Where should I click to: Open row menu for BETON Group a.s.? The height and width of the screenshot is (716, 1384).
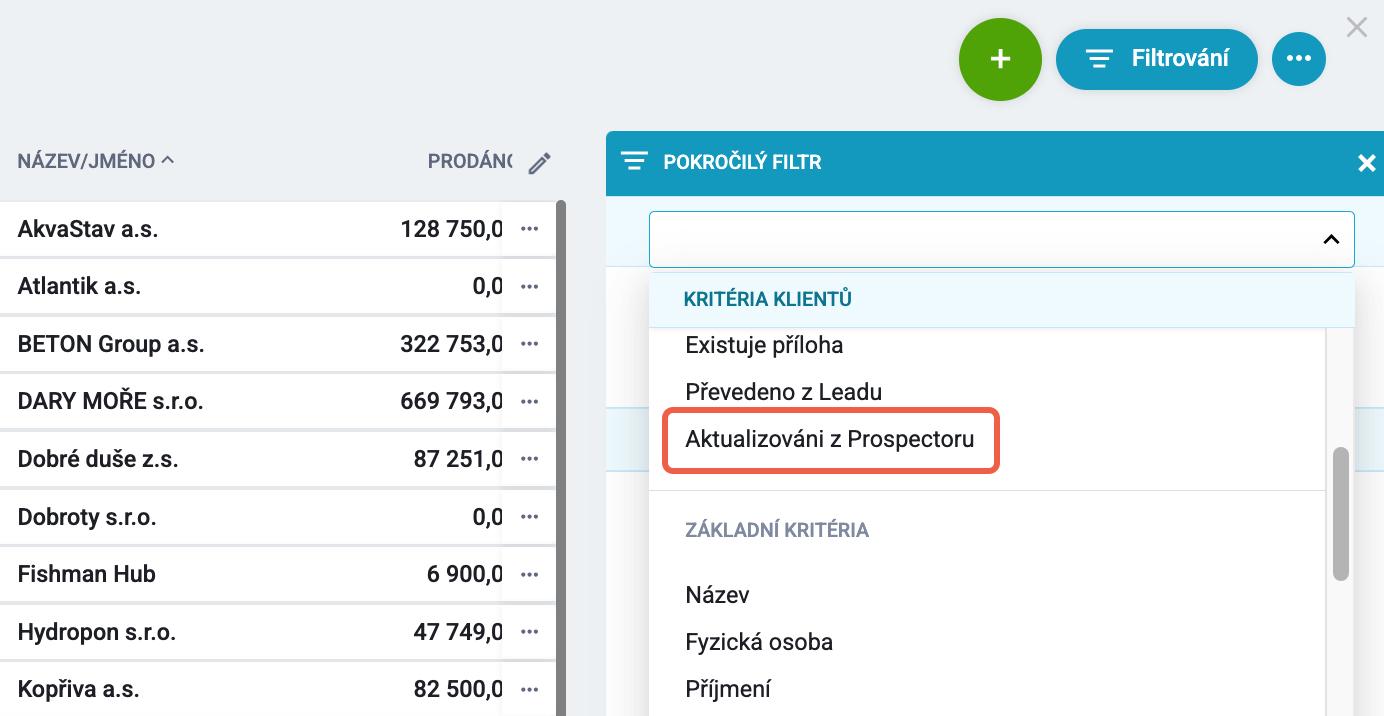(x=530, y=344)
